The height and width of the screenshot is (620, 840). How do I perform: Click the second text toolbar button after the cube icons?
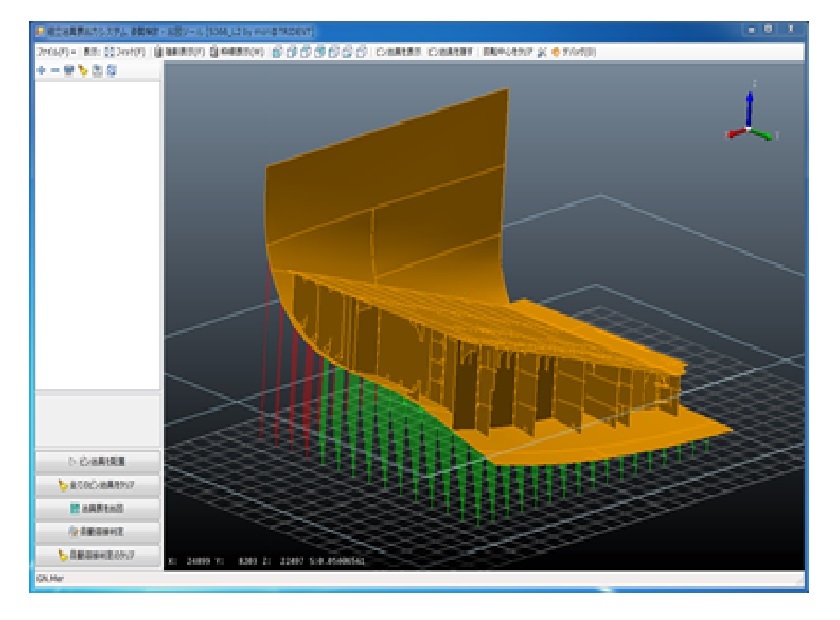(451, 52)
